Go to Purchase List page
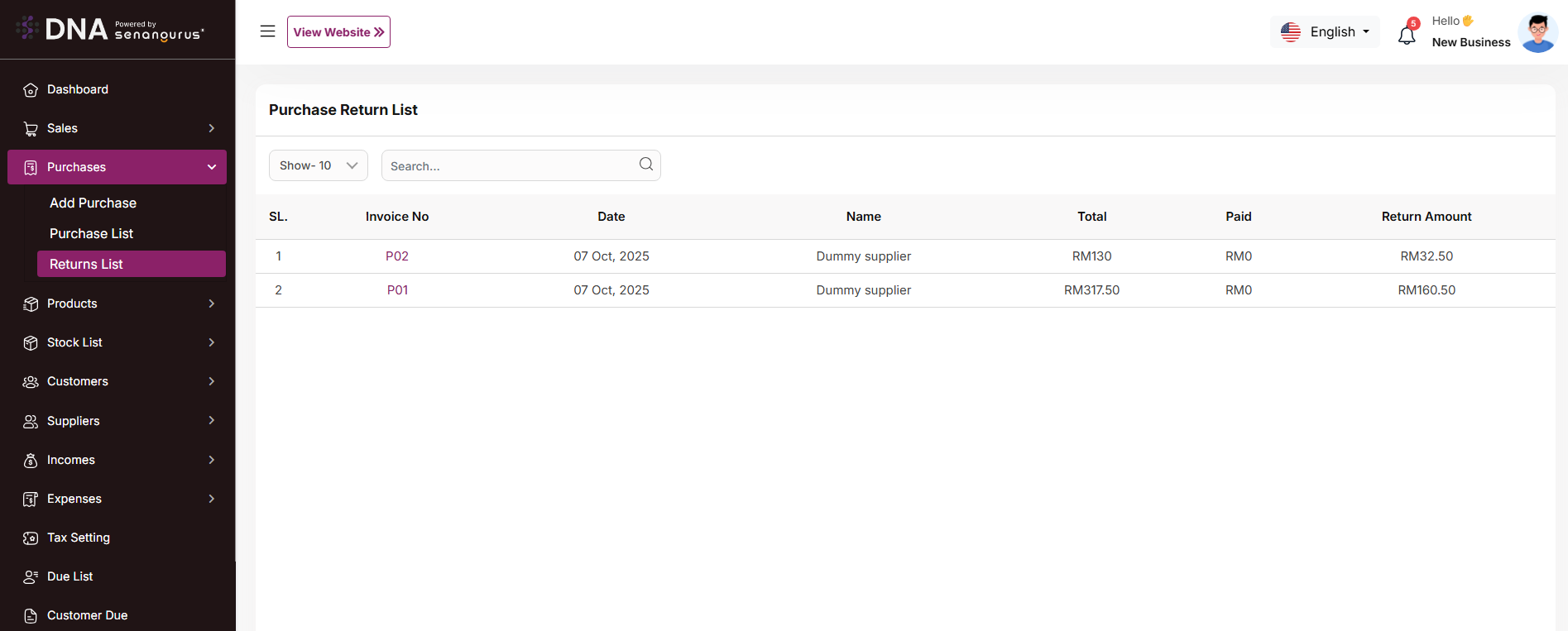Image resolution: width=1568 pixels, height=631 pixels. pos(91,234)
